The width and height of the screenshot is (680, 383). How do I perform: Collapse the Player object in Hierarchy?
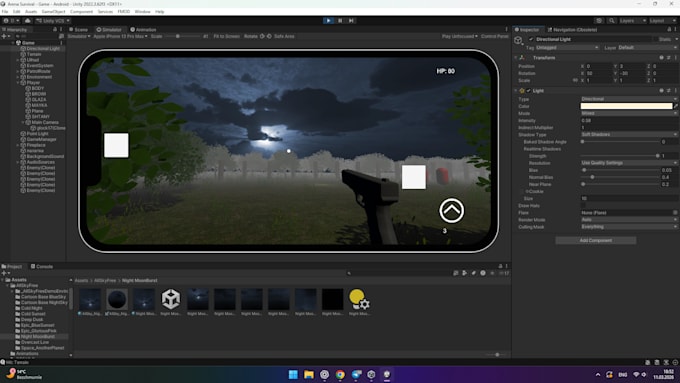[x=18, y=82]
